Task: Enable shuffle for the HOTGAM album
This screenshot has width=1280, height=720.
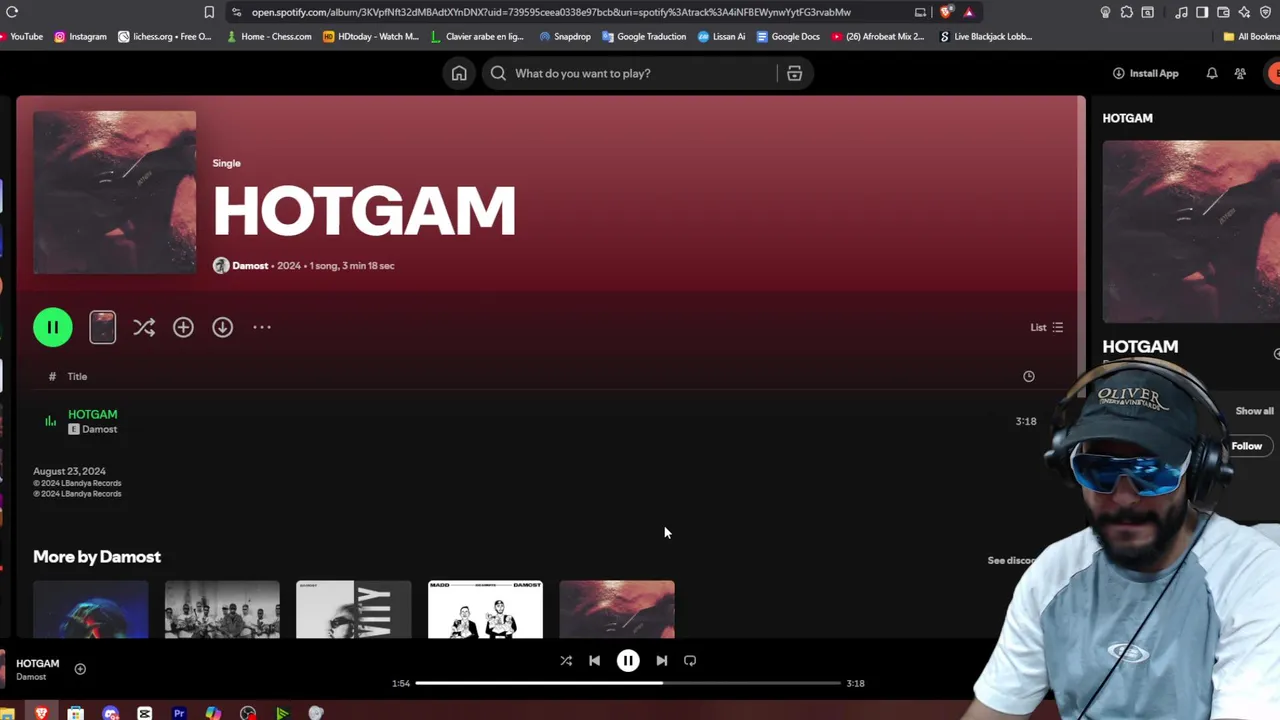Action: coord(144,327)
